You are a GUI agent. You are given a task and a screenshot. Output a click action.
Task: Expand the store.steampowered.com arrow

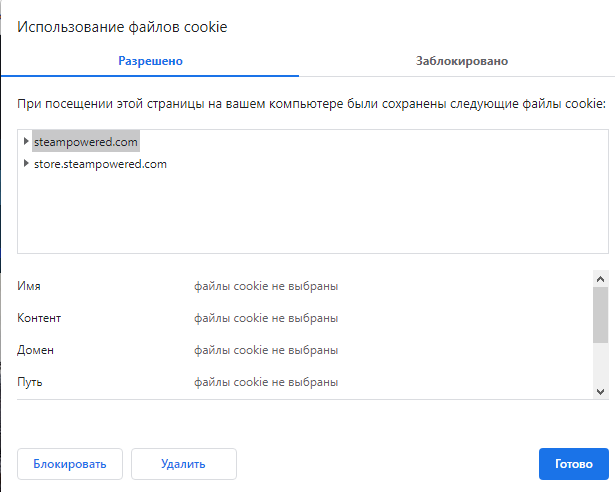pyautogui.click(x=26, y=164)
